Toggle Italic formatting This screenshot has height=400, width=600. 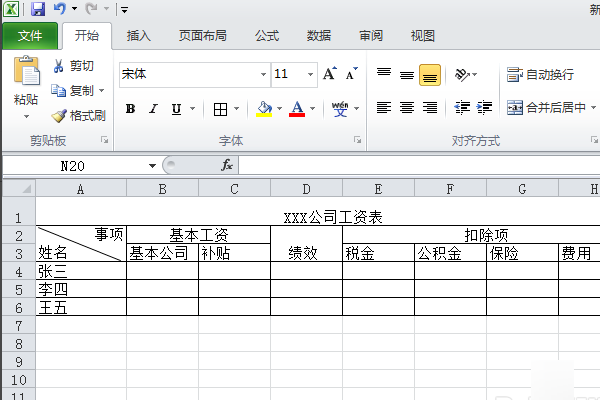coord(153,109)
